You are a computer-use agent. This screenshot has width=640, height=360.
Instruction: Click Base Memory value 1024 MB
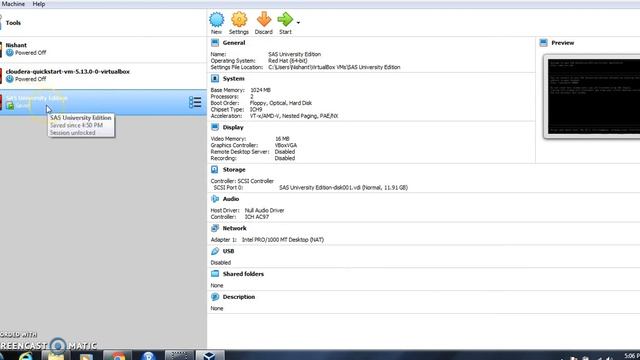tap(260, 90)
